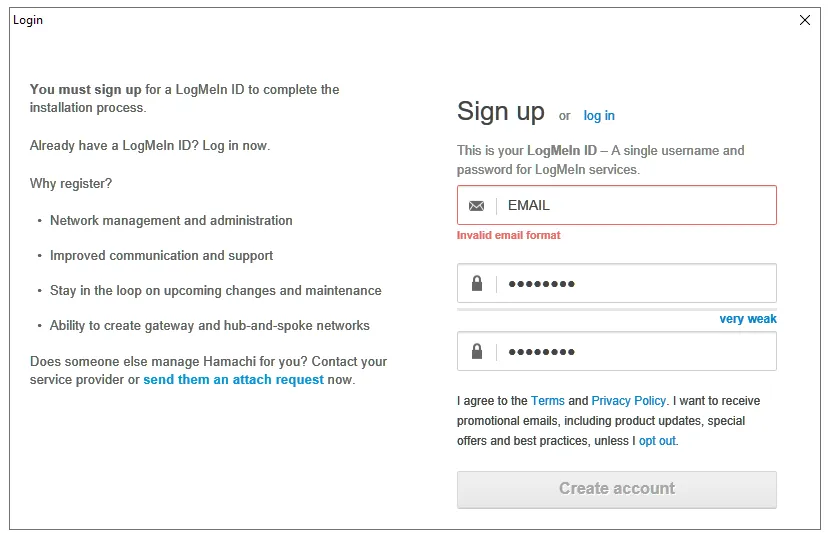The height and width of the screenshot is (536, 828).
Task: Click 'Network management and administration' bullet text
Action: 171,221
